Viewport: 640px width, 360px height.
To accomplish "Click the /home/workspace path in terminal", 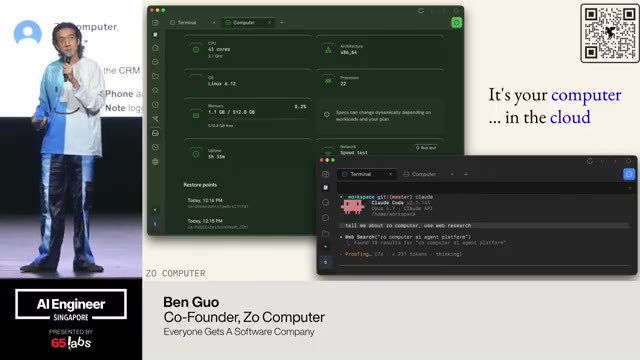I will [393, 214].
